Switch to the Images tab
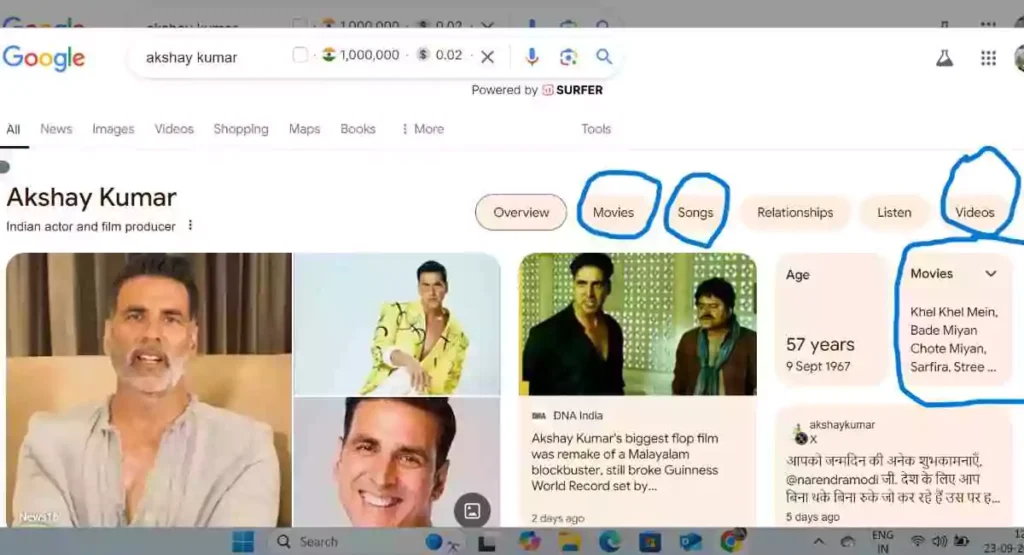The image size is (1024, 555). coord(113,129)
